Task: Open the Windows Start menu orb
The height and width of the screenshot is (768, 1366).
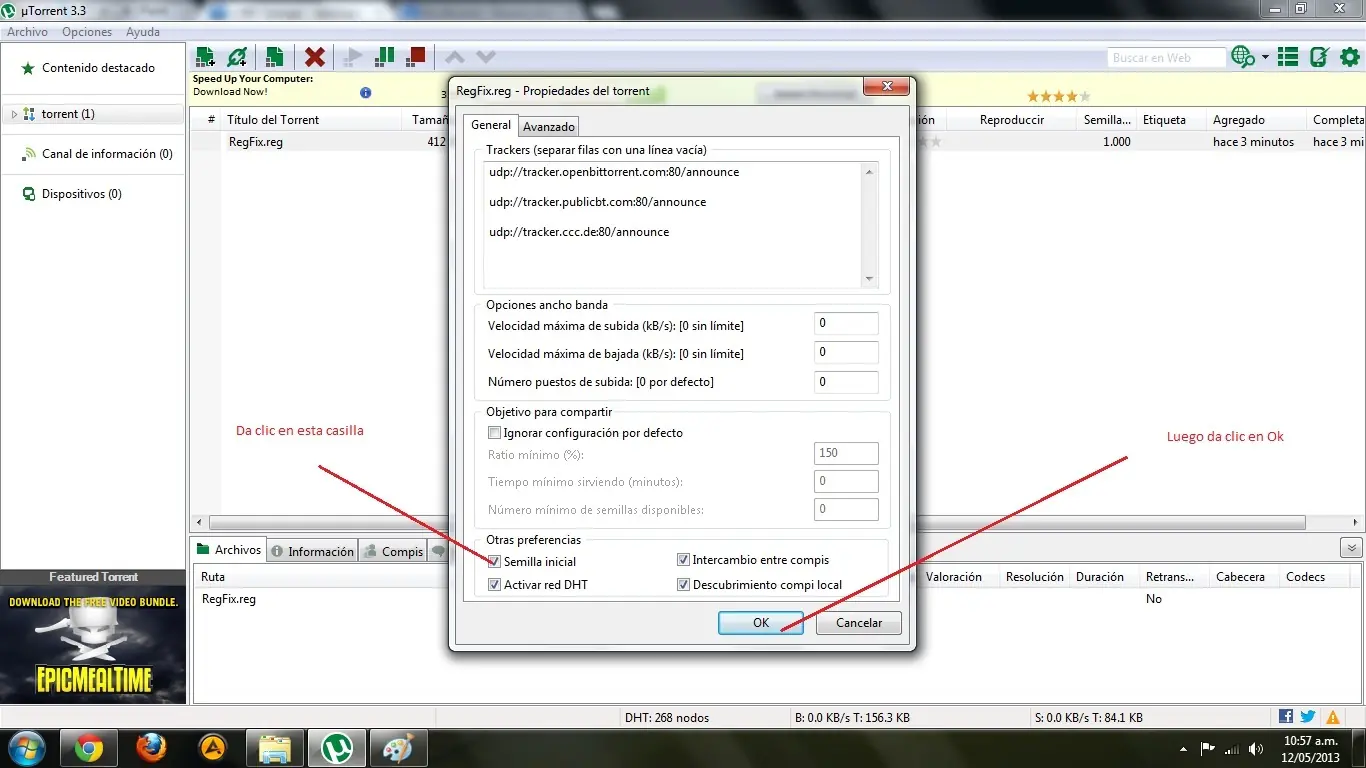Action: coord(25,747)
